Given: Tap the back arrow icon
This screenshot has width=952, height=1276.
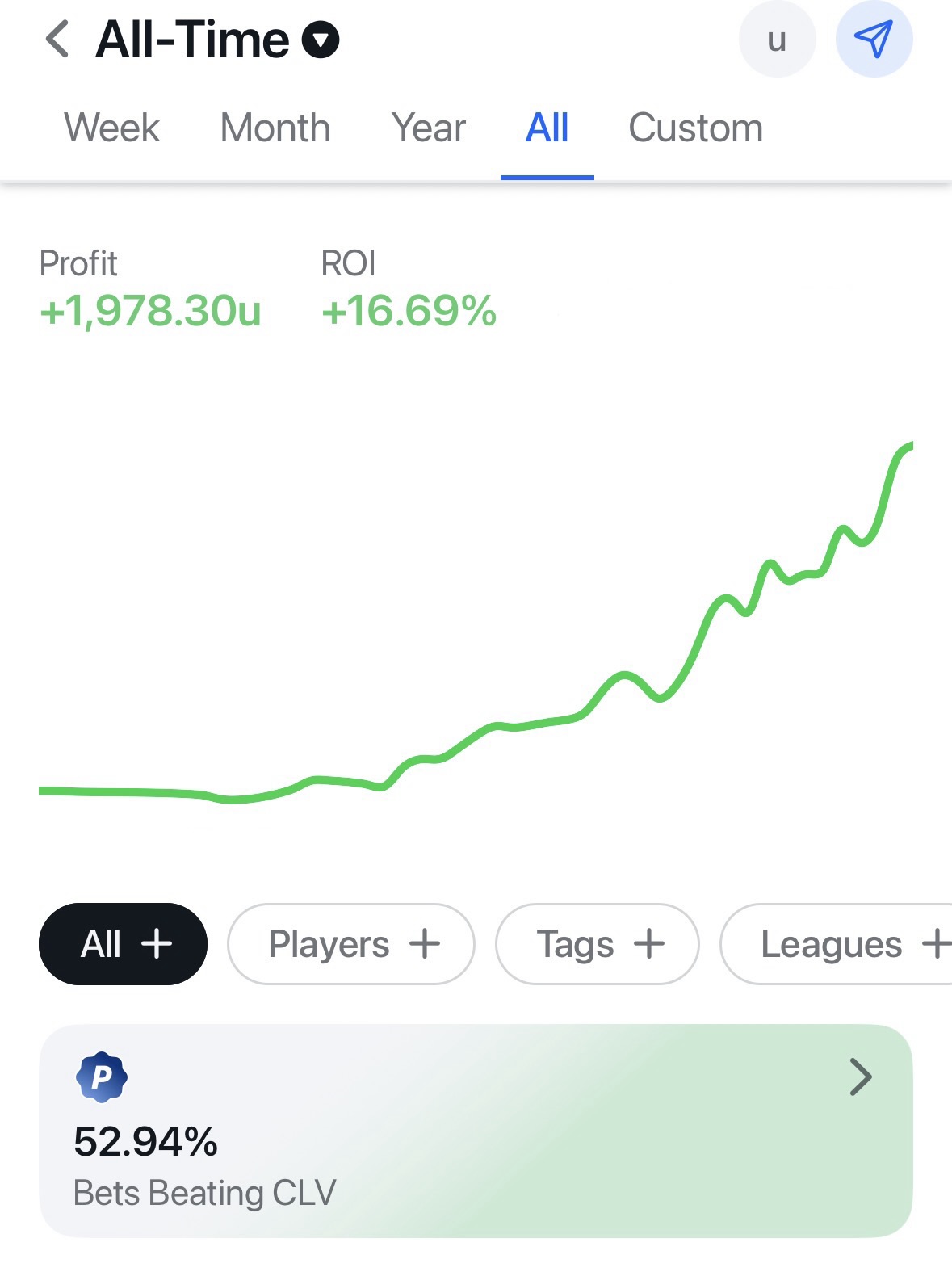Looking at the screenshot, I should click(57, 40).
